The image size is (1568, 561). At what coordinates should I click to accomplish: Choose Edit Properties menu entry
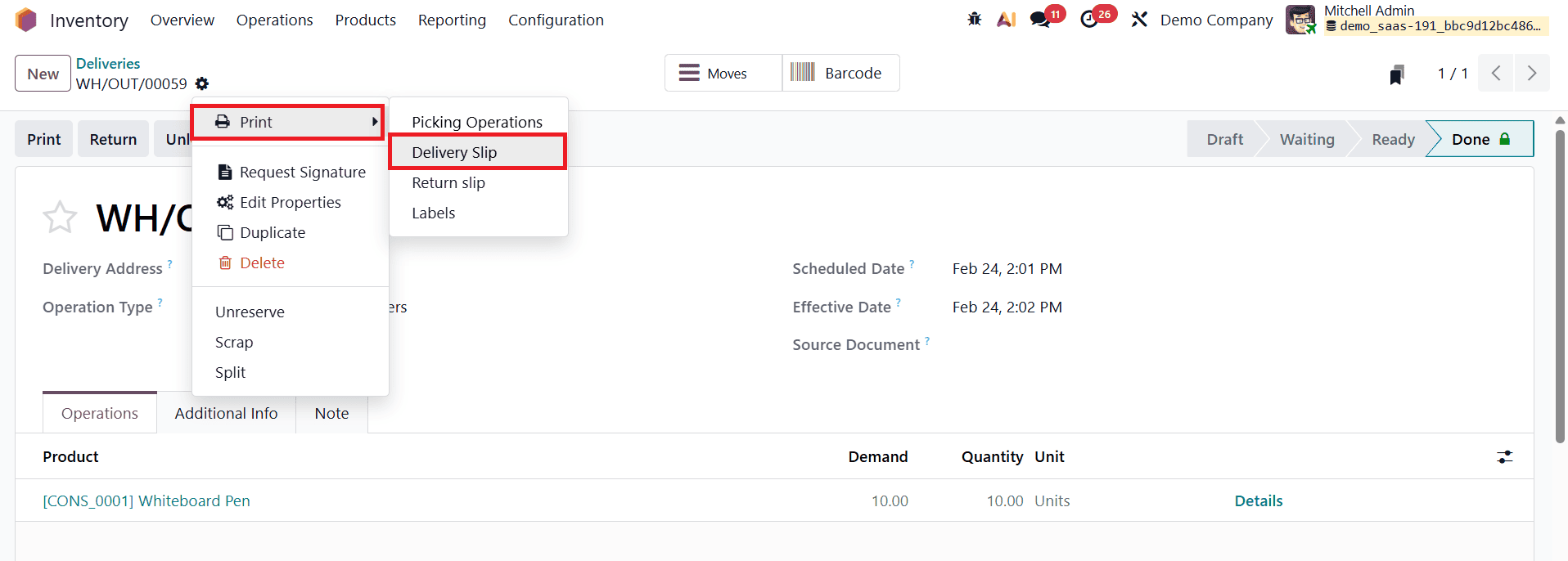click(x=290, y=202)
